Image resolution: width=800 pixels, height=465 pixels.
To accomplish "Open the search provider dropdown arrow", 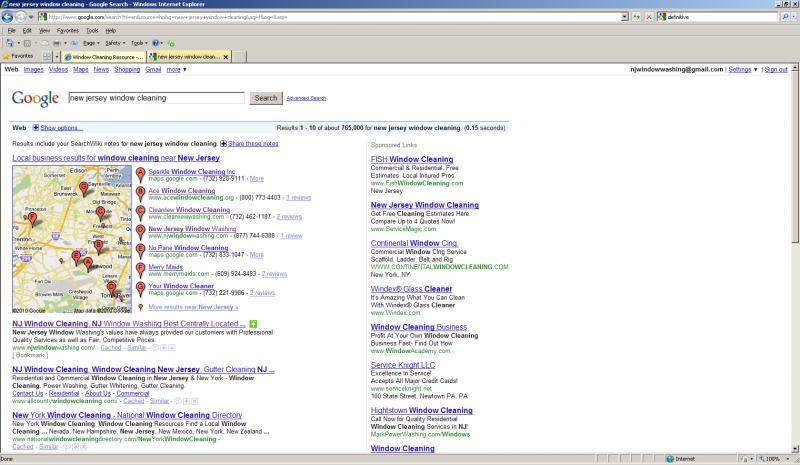I will (793, 17).
